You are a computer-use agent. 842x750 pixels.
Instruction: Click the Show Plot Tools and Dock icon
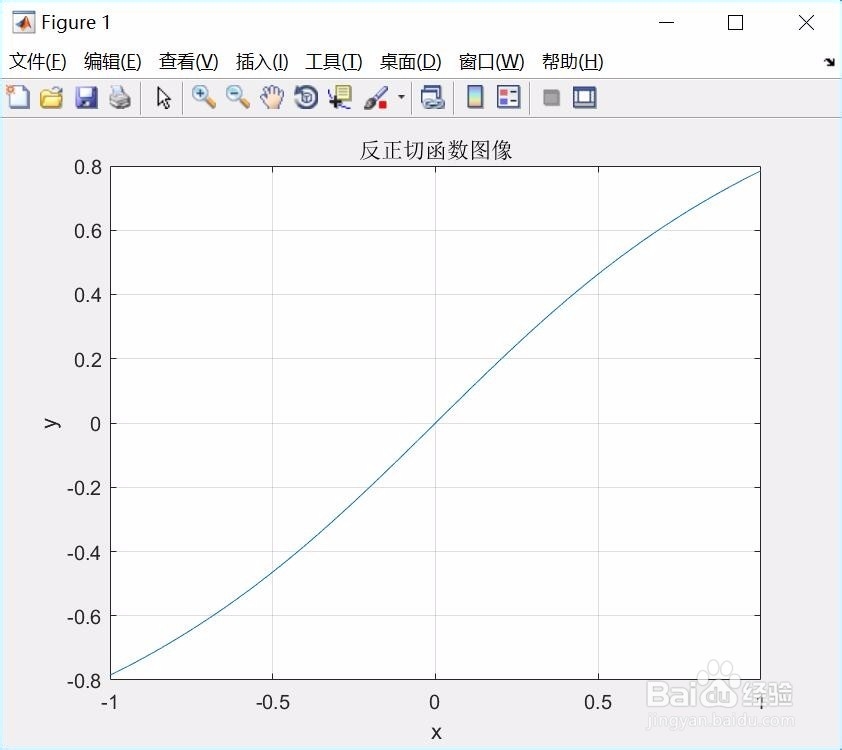[x=584, y=98]
